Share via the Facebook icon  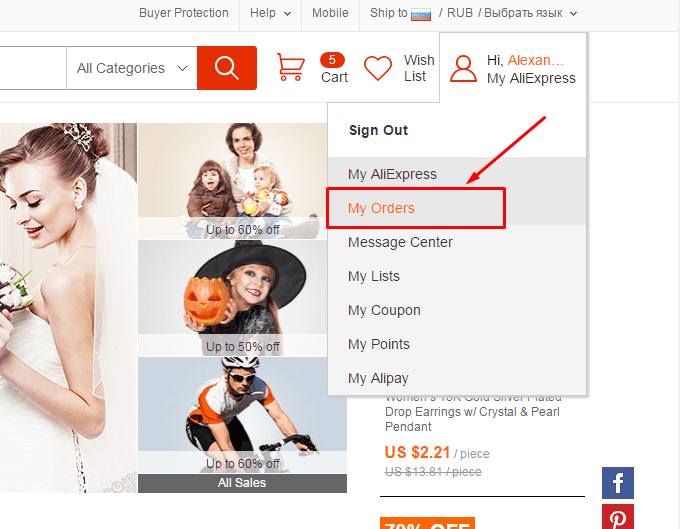click(618, 483)
